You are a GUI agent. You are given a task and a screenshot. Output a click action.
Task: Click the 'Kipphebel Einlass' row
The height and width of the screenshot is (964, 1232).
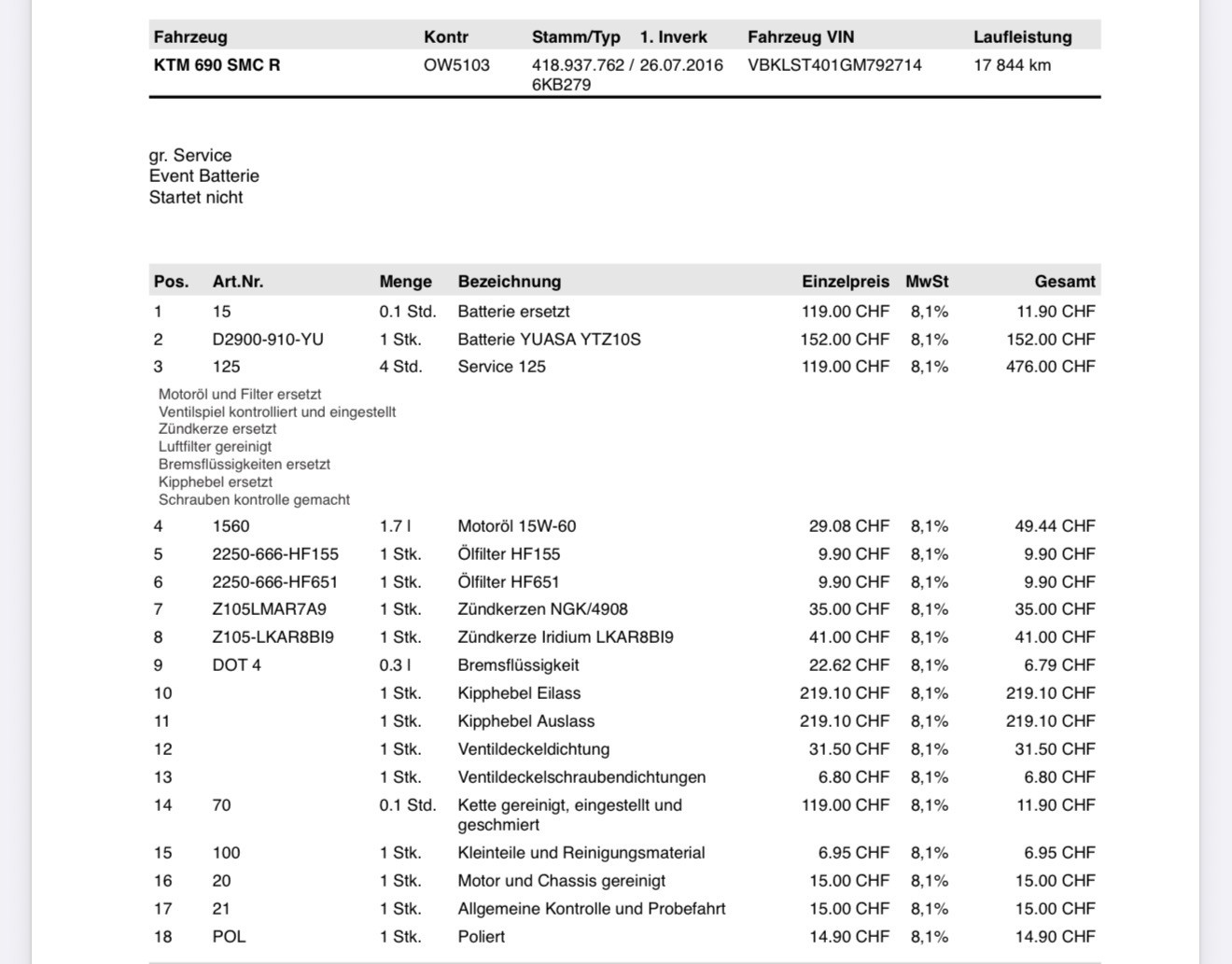tap(624, 693)
